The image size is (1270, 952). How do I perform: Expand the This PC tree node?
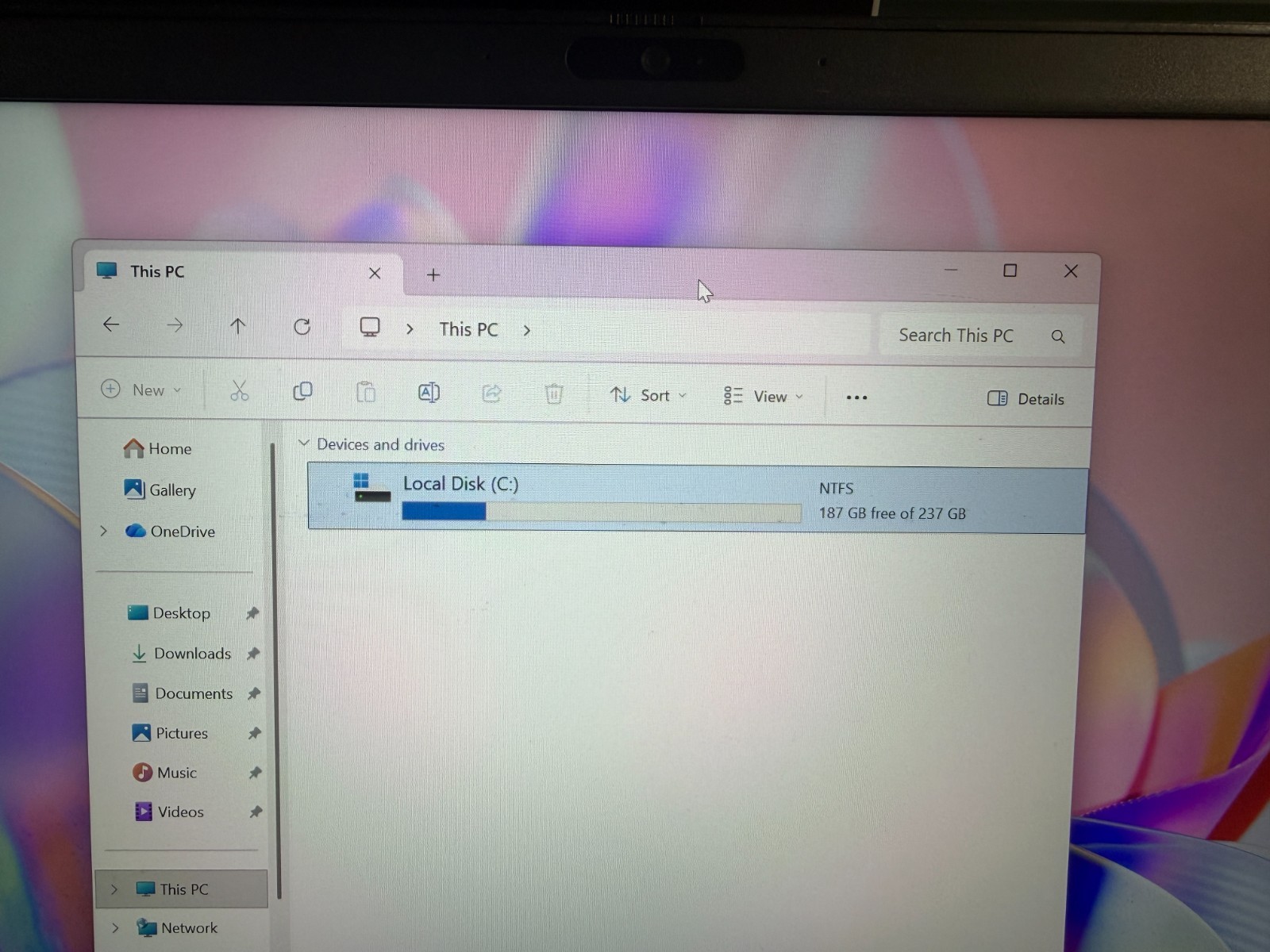tap(114, 889)
